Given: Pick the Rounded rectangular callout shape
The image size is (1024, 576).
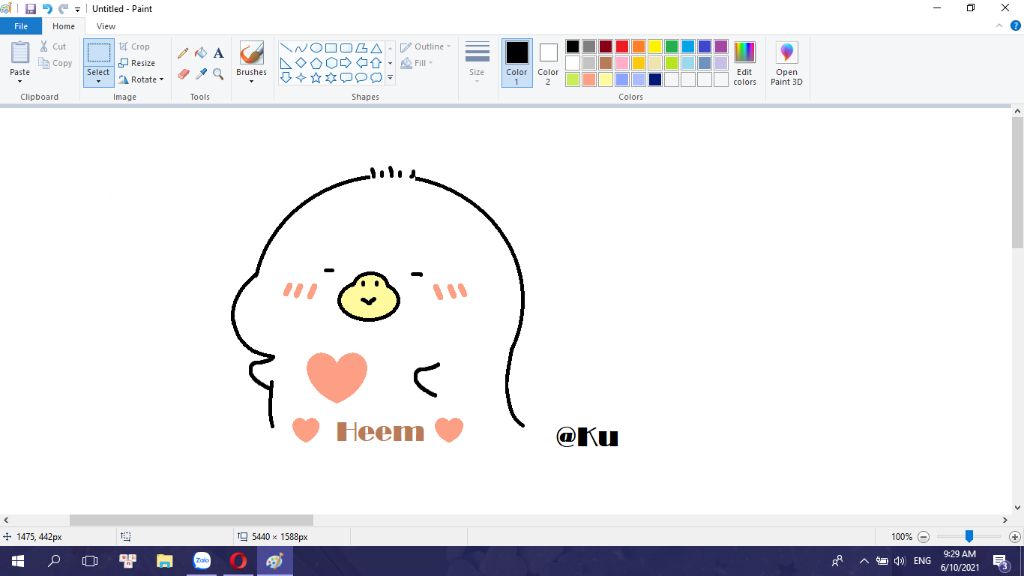Looking at the screenshot, I should tap(346, 78).
